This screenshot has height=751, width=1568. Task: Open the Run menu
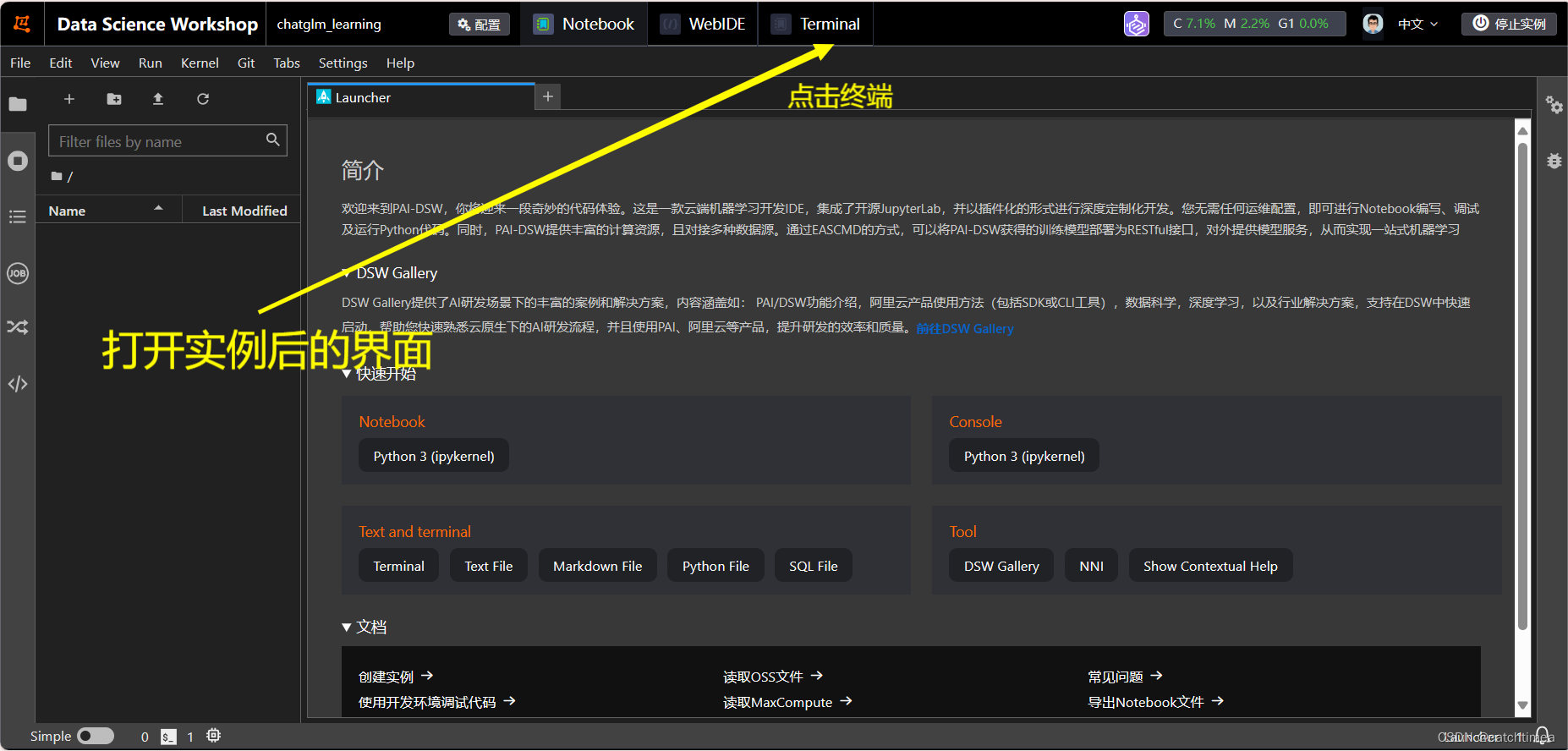click(151, 63)
